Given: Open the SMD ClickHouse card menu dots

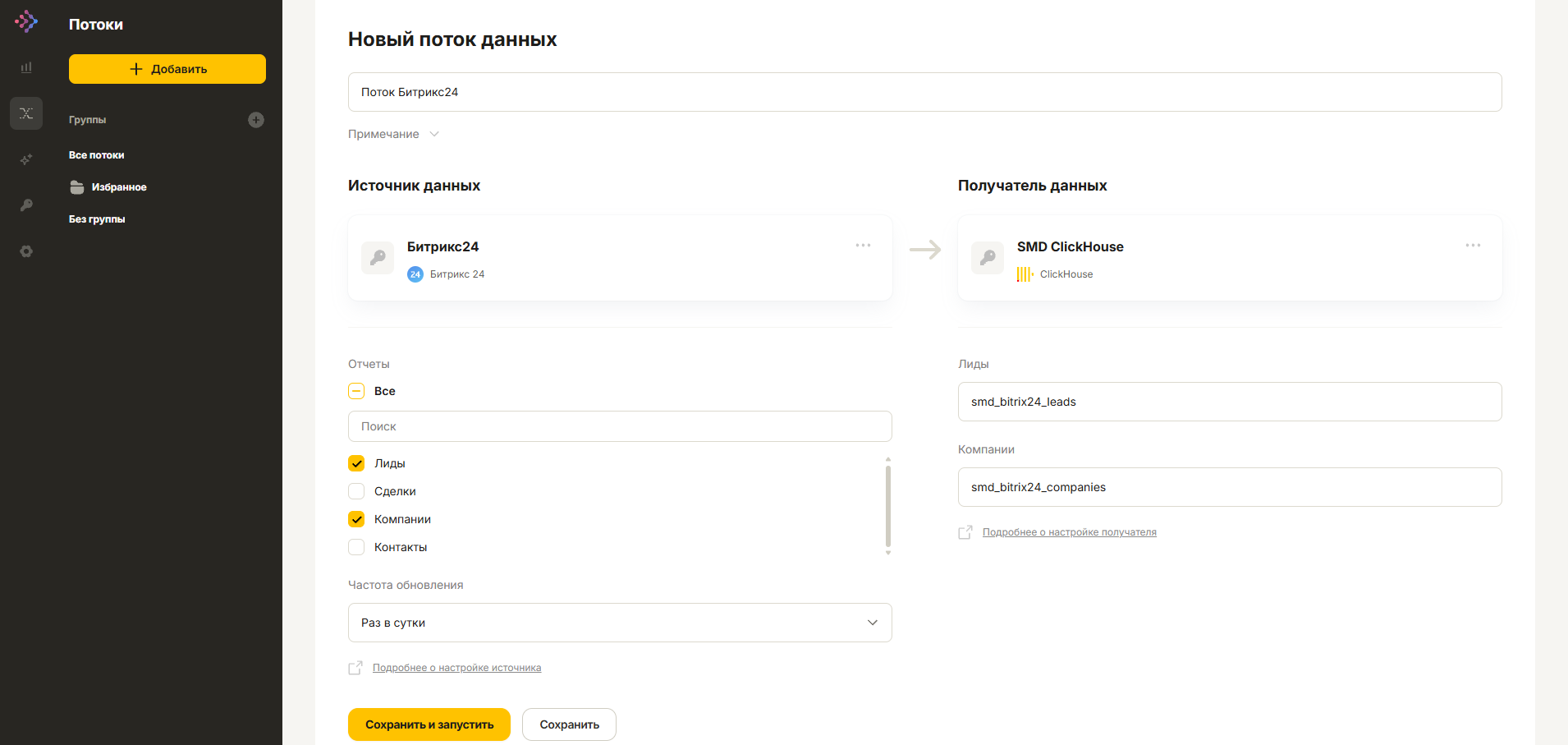Looking at the screenshot, I should point(1473,246).
